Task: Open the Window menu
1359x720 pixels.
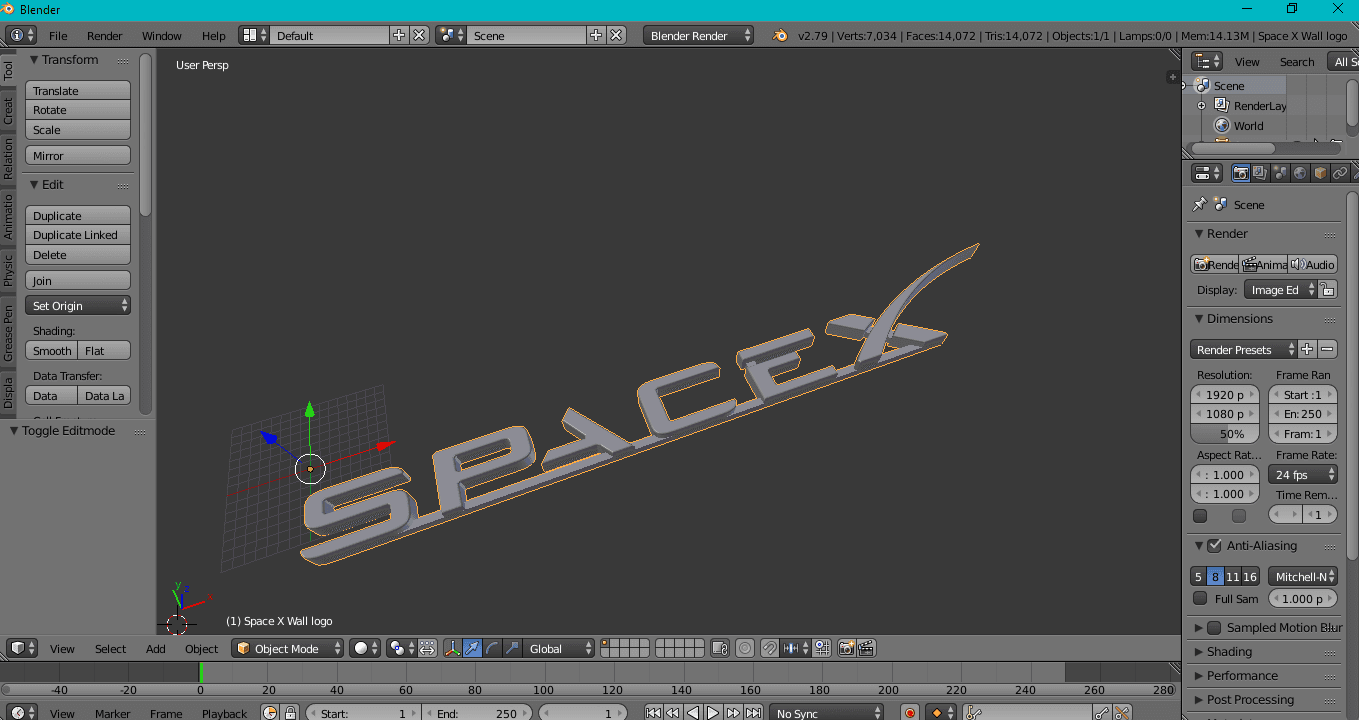Action: [161, 35]
